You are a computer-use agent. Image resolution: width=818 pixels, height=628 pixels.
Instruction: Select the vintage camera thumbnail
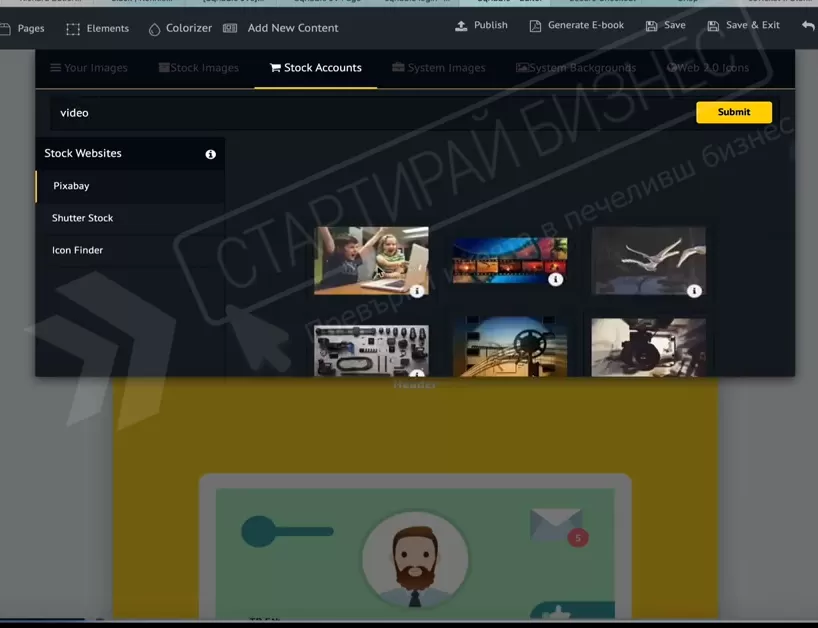tap(648, 347)
